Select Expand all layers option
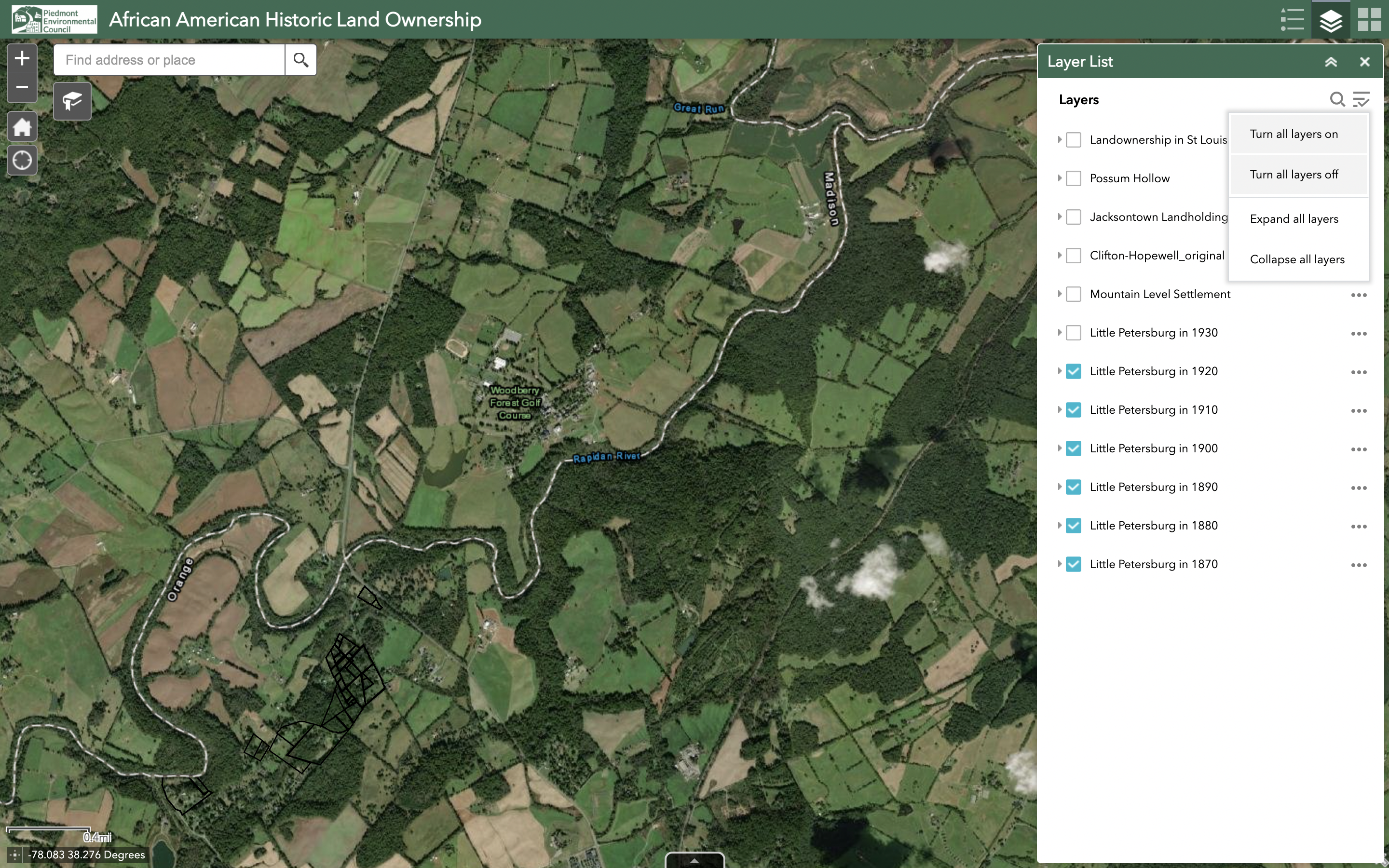The image size is (1389, 868). (x=1294, y=219)
